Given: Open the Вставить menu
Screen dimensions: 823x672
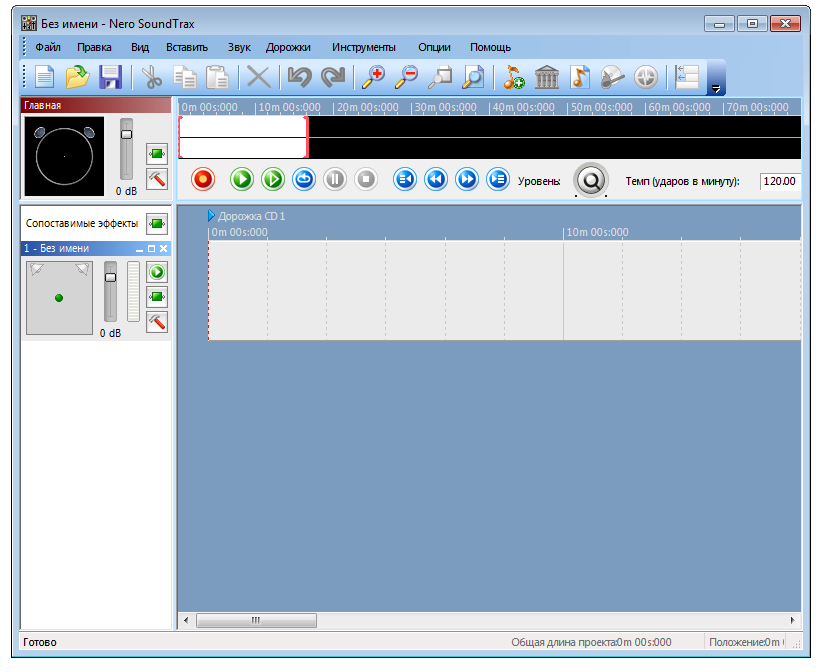Looking at the screenshot, I should [x=187, y=47].
